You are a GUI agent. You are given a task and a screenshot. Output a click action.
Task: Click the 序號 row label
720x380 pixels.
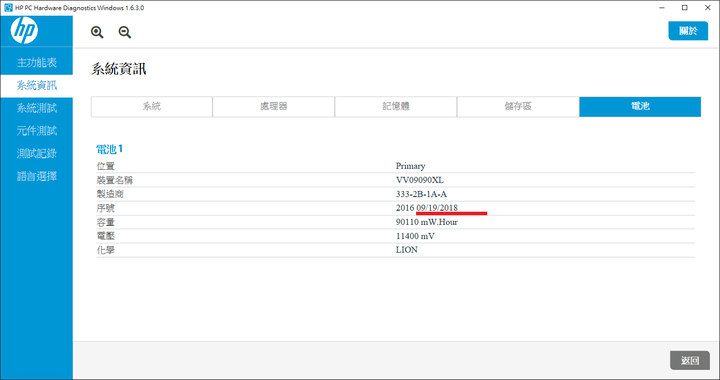click(x=106, y=208)
